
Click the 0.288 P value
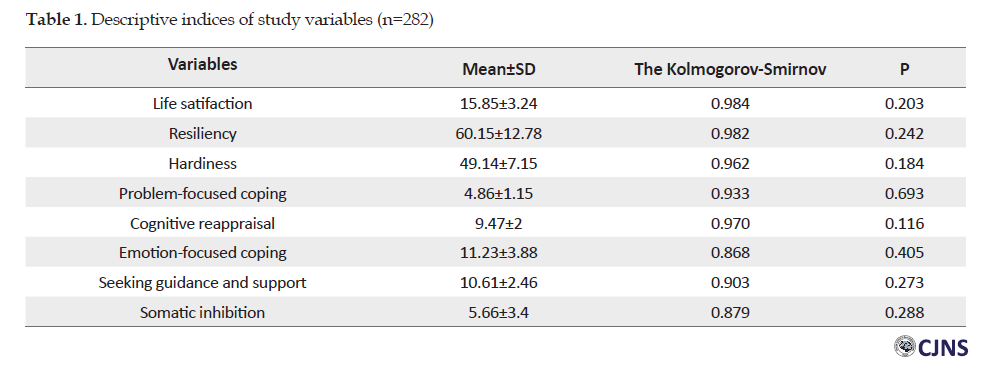click(904, 313)
